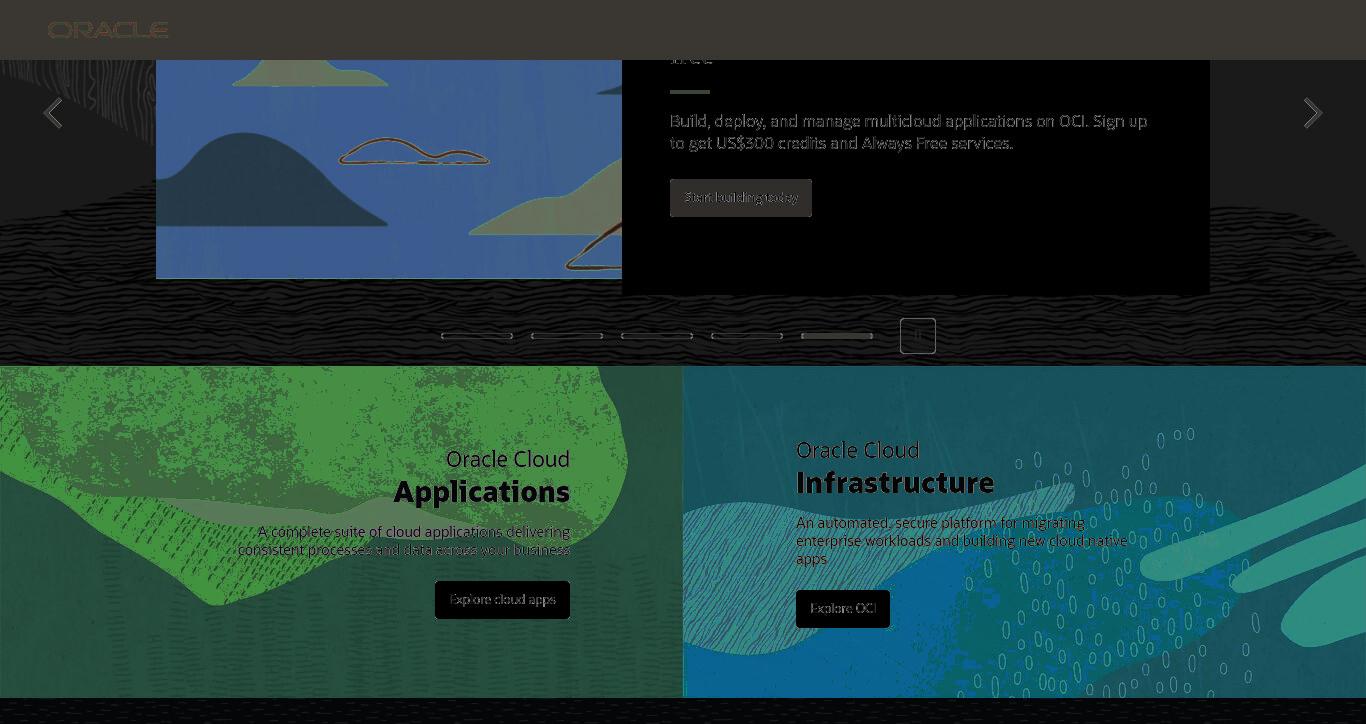Viewport: 1366px width, 724px height.
Task: Select the second carousel slide indicator
Action: 567,336
